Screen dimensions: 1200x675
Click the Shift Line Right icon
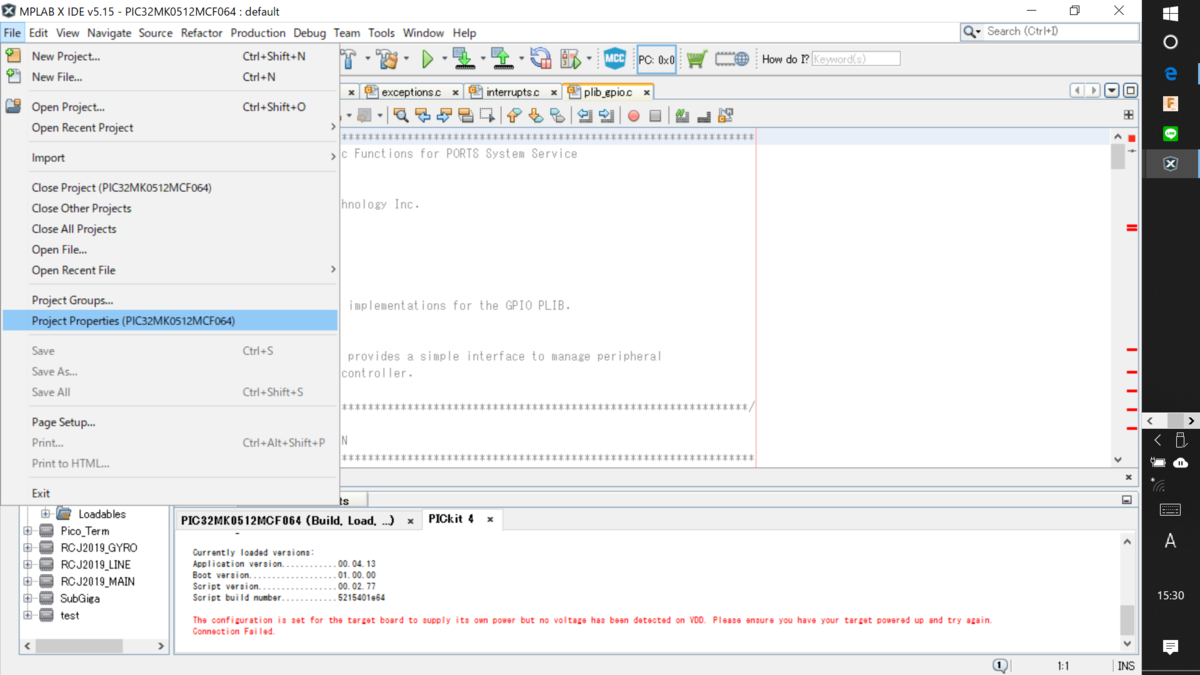pos(607,116)
